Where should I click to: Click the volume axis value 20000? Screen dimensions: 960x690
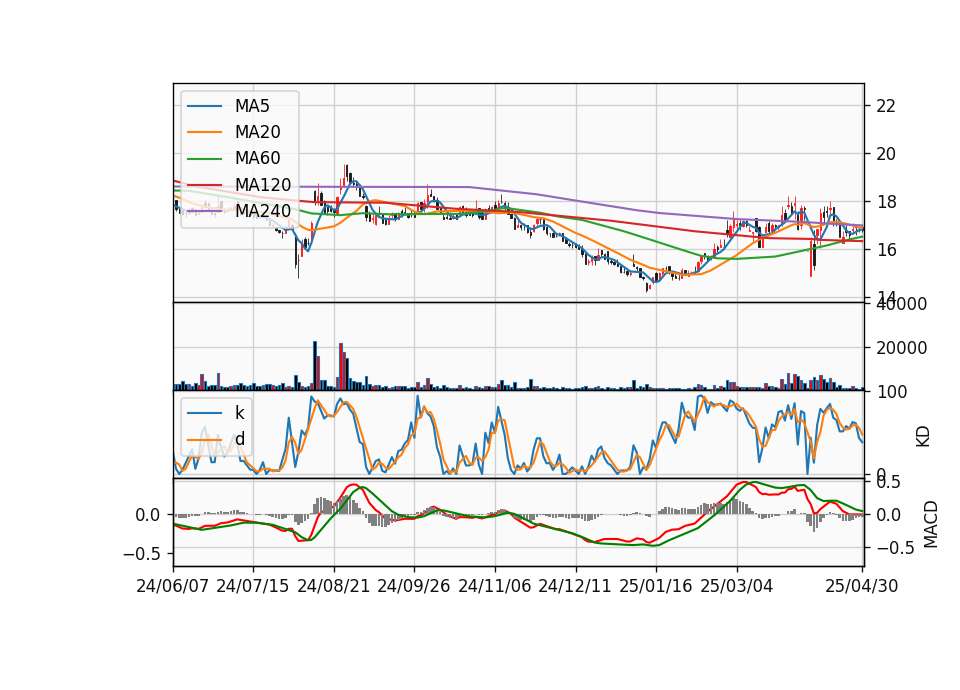pos(902,348)
